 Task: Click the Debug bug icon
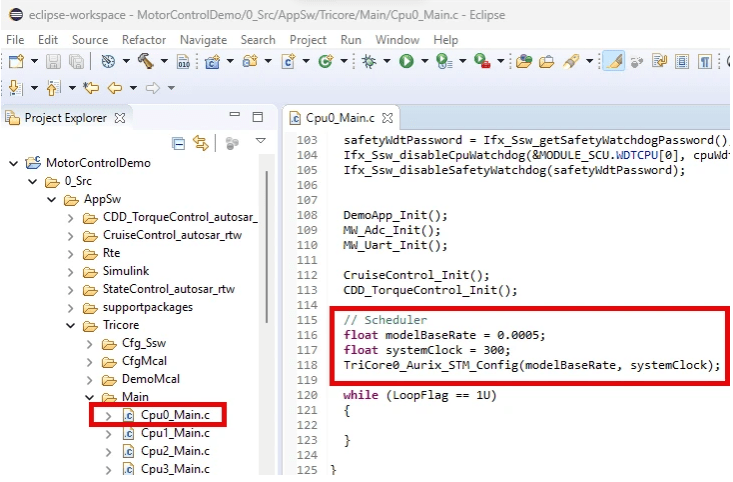click(367, 62)
